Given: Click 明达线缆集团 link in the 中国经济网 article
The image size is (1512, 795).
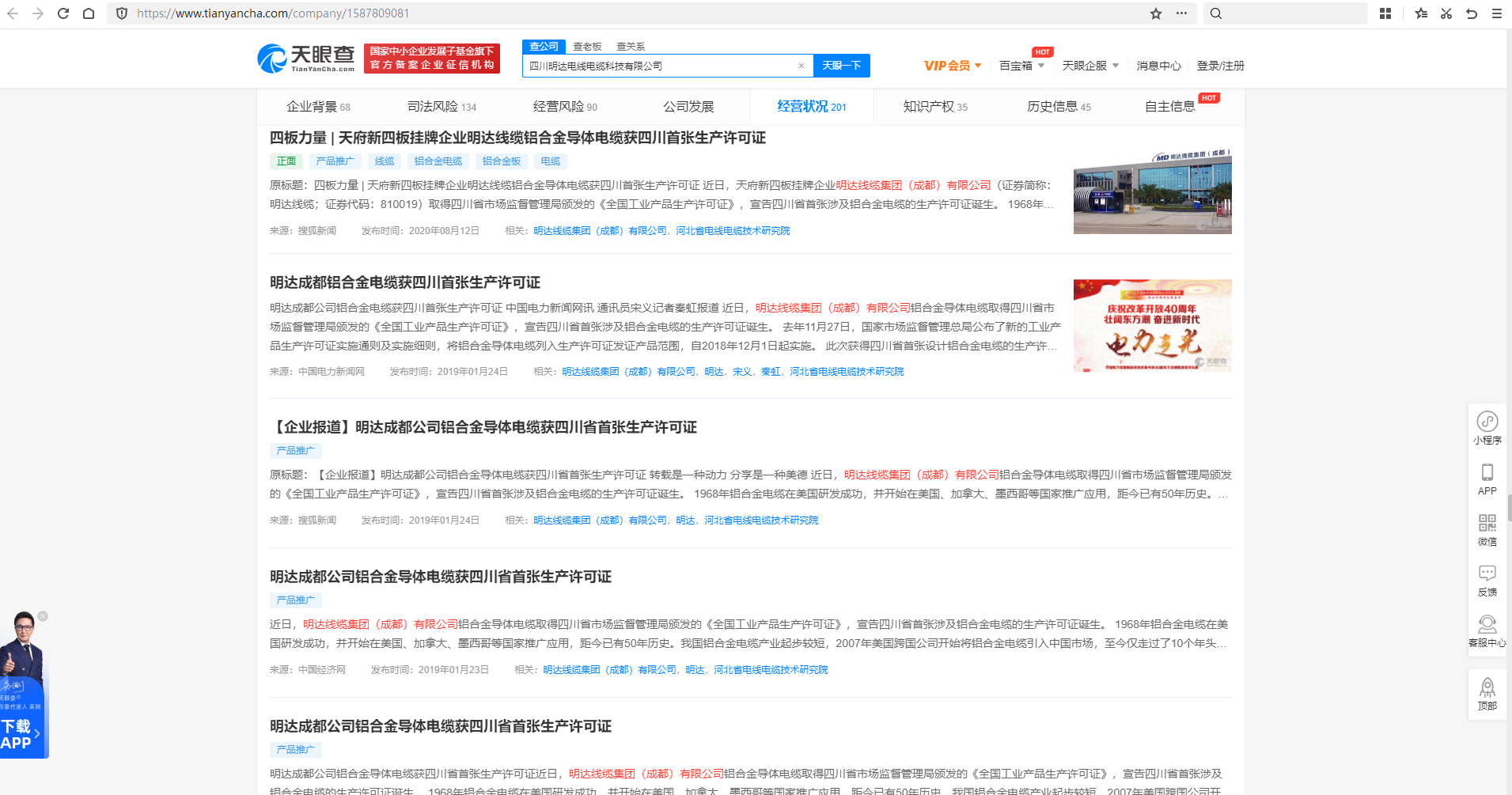Looking at the screenshot, I should click(609, 670).
